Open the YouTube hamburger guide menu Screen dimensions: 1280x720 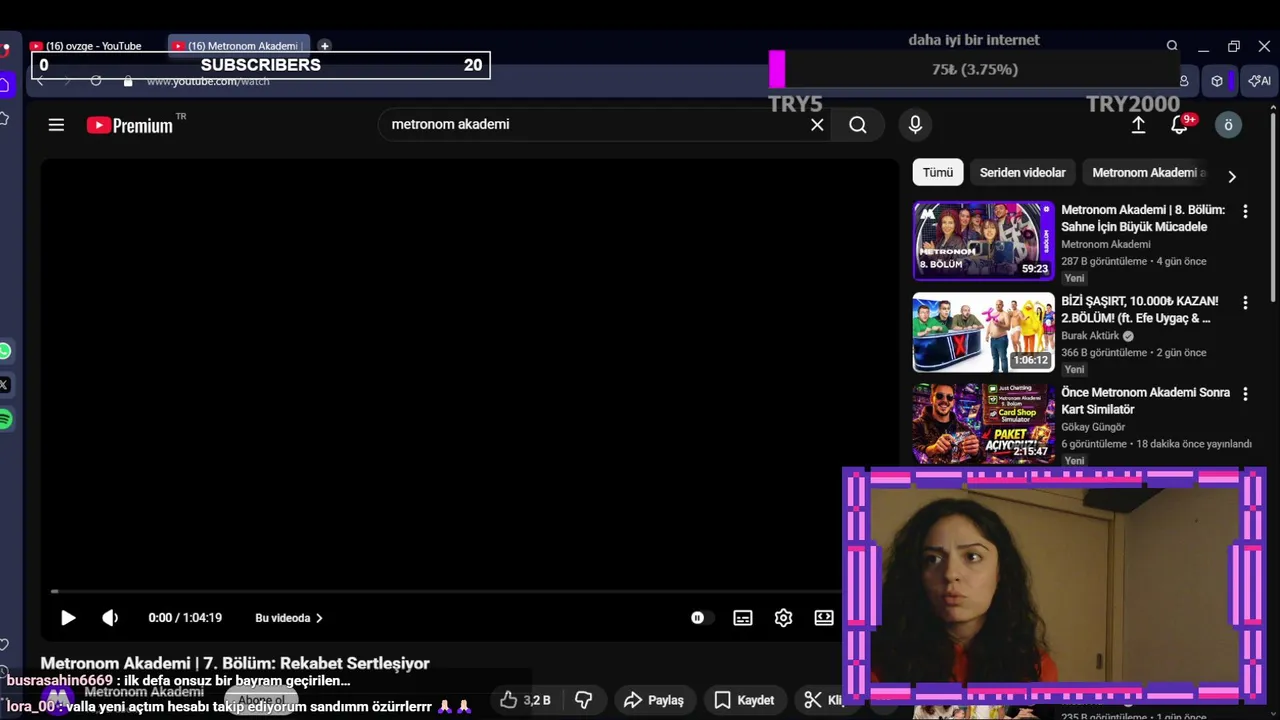(56, 125)
